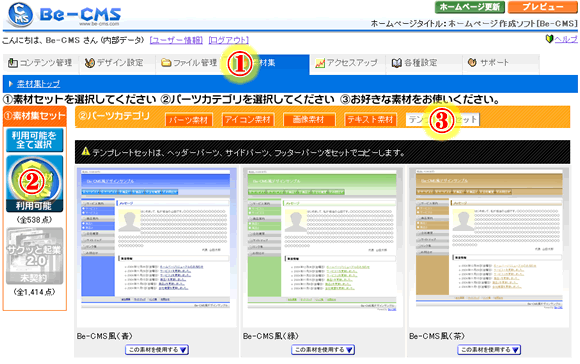Click the orange プレビュー button
The width and height of the screenshot is (580, 364).
click(542, 7)
